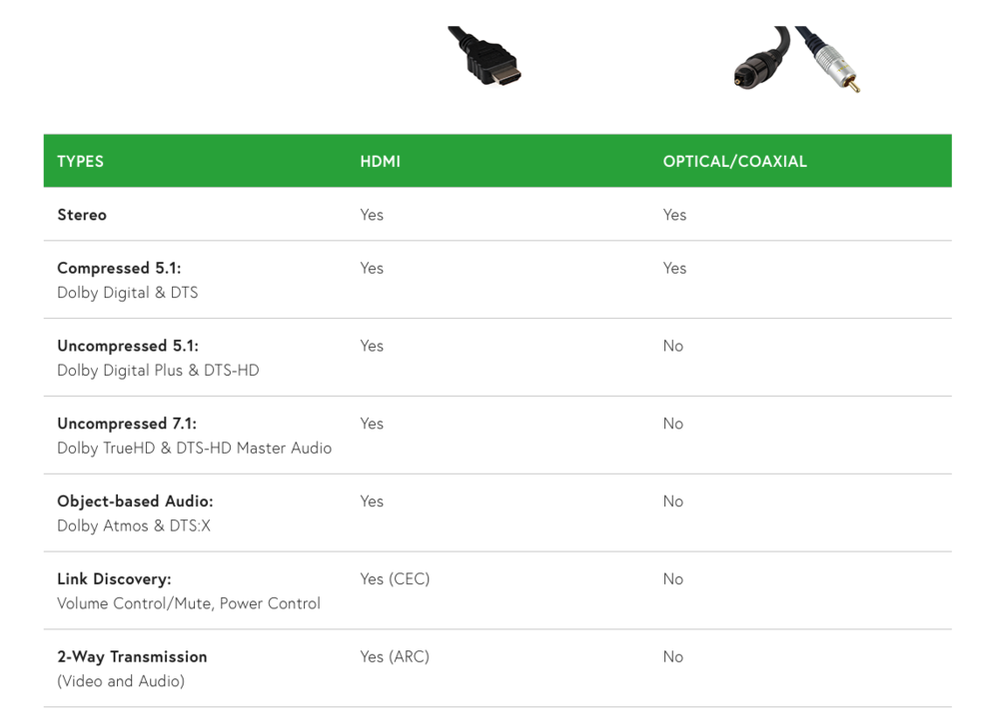Click Dolby Atmos & DTS:X text
999x708 pixels.
click(x=134, y=527)
